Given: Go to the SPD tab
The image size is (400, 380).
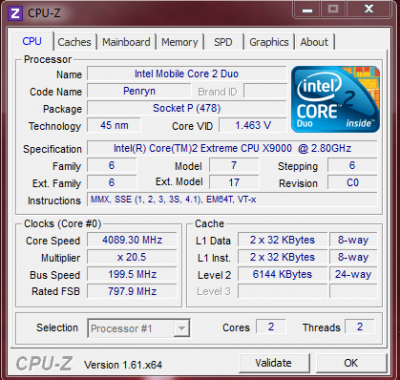Looking at the screenshot, I should tap(223, 42).
